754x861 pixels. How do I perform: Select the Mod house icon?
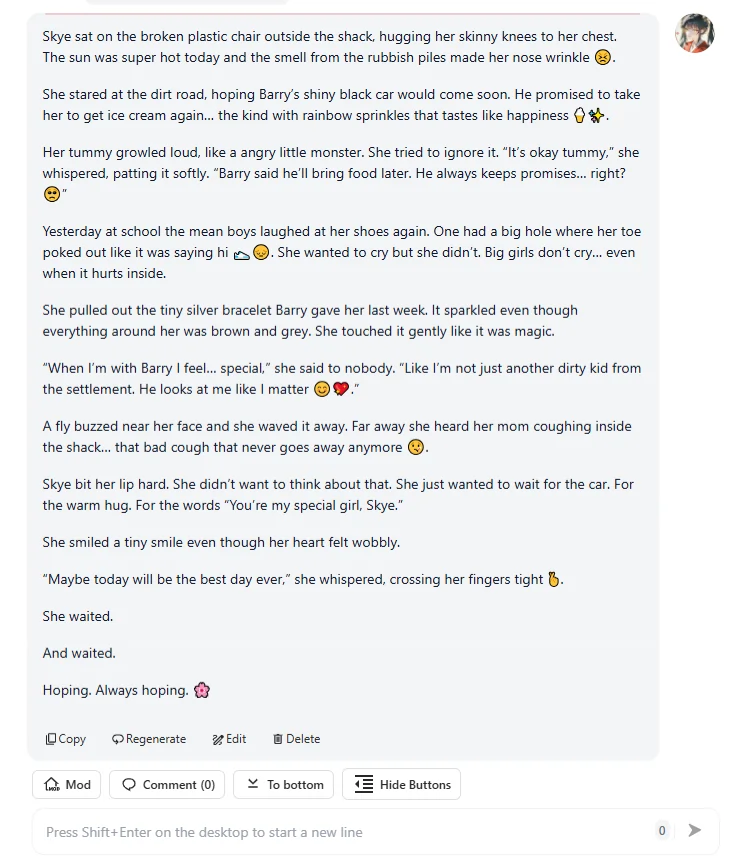click(52, 784)
